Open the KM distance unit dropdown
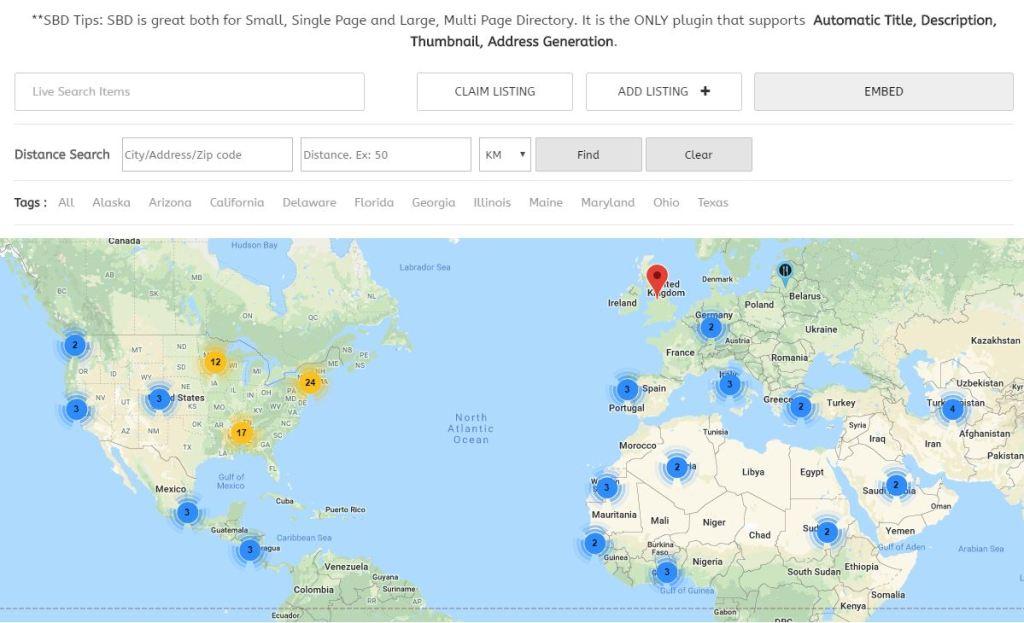This screenshot has width=1024, height=623. [x=505, y=155]
